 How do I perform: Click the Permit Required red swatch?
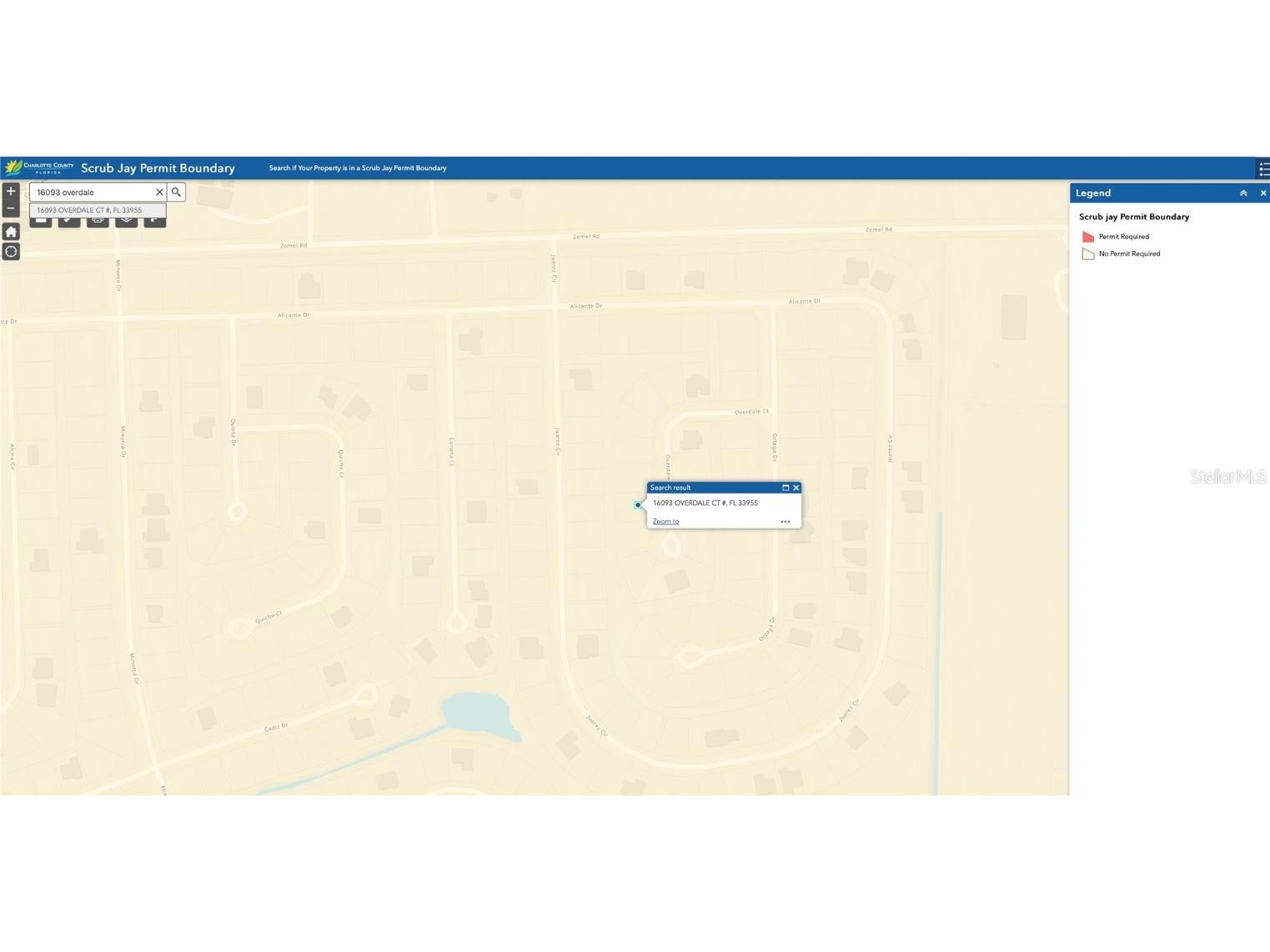tap(1087, 237)
